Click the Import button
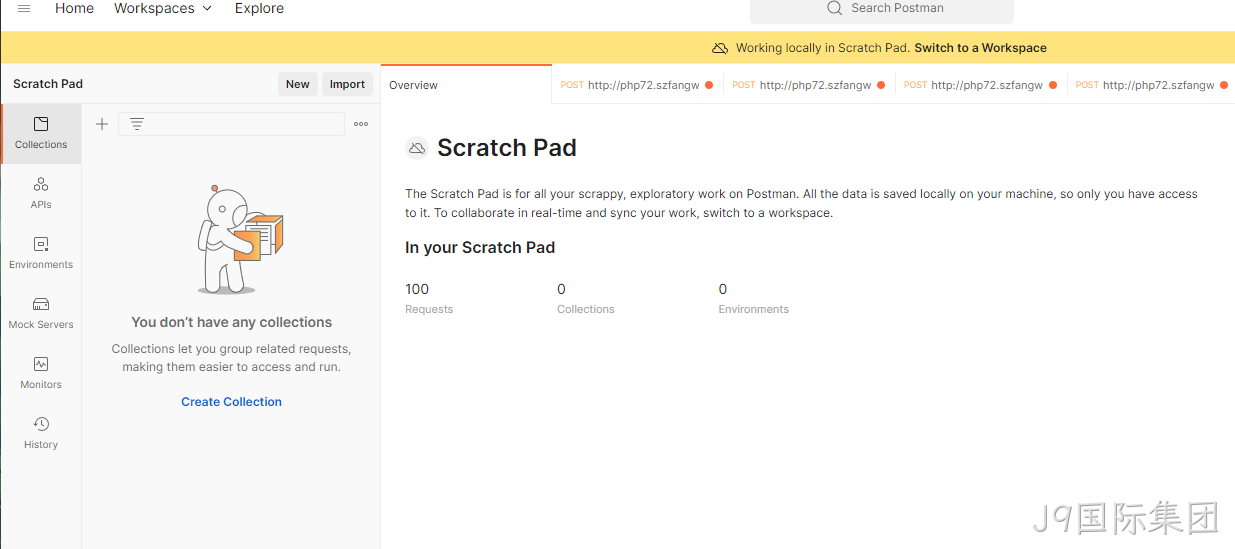The image size is (1235, 549). 347,84
